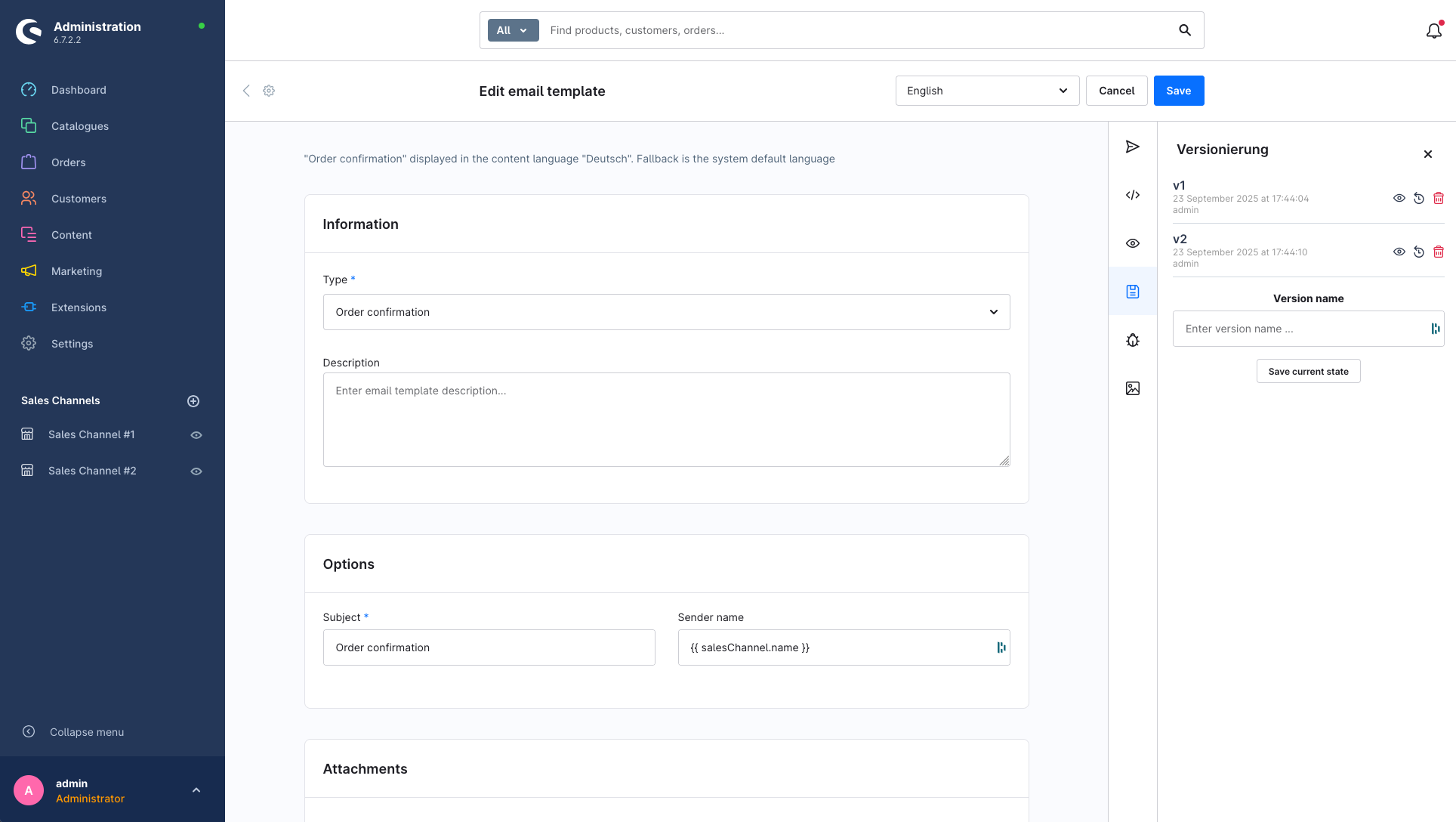Click the bug debug sidebar icon

tap(1132, 340)
